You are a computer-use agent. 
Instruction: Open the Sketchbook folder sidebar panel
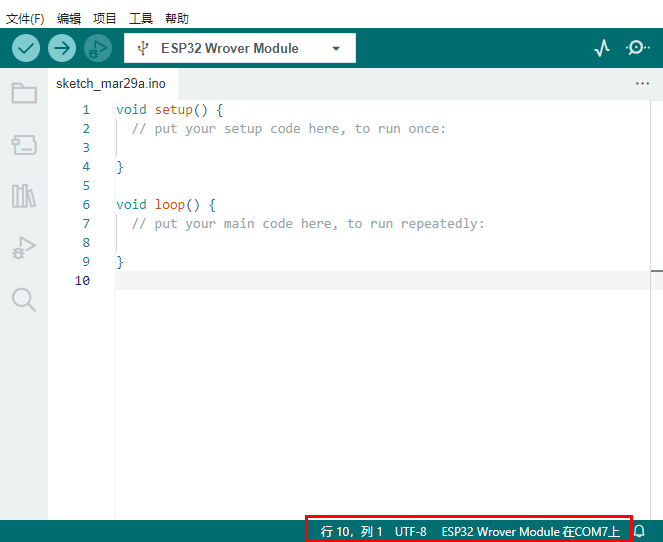[x=24, y=93]
